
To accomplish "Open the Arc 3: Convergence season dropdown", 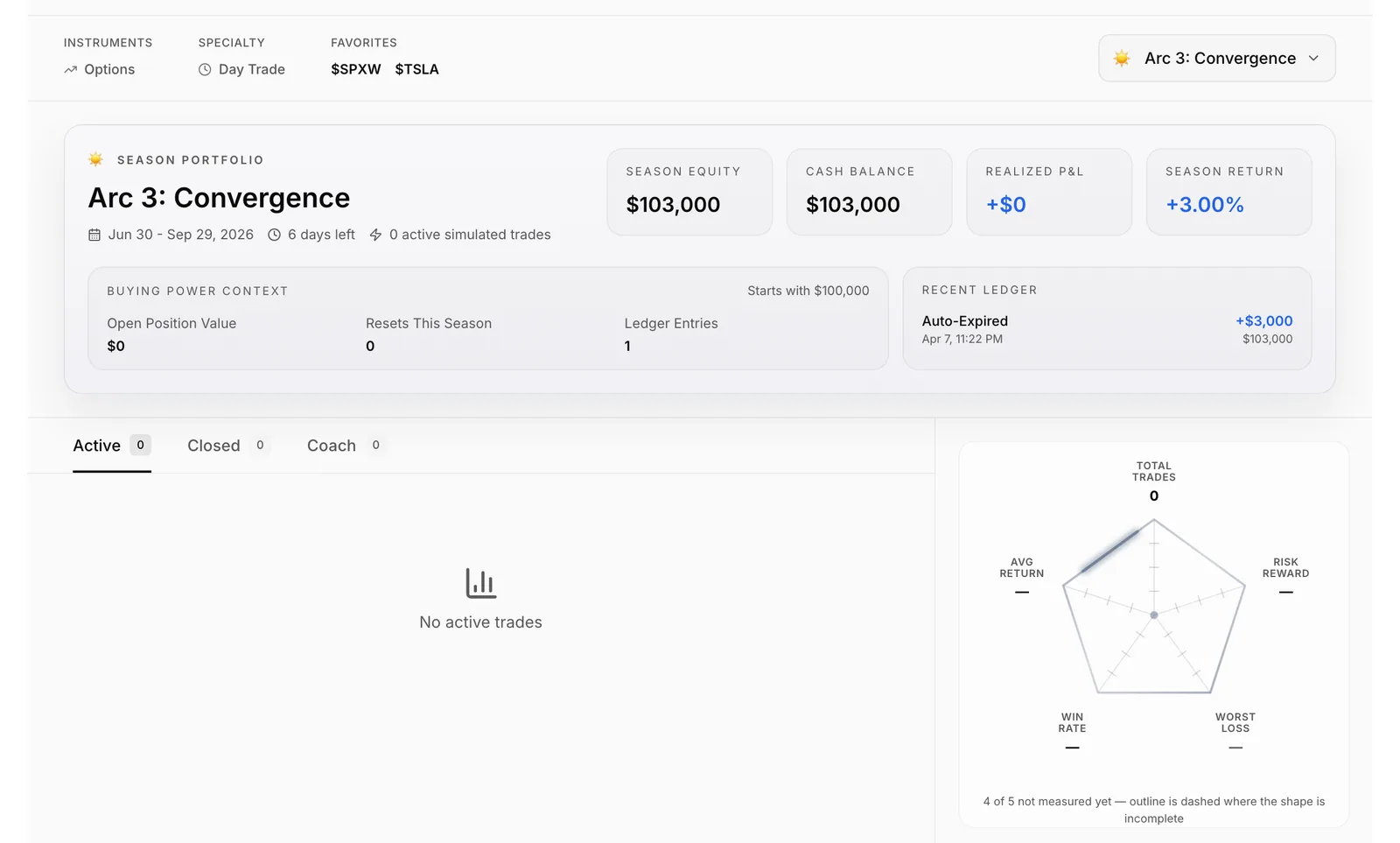I will (1216, 58).
